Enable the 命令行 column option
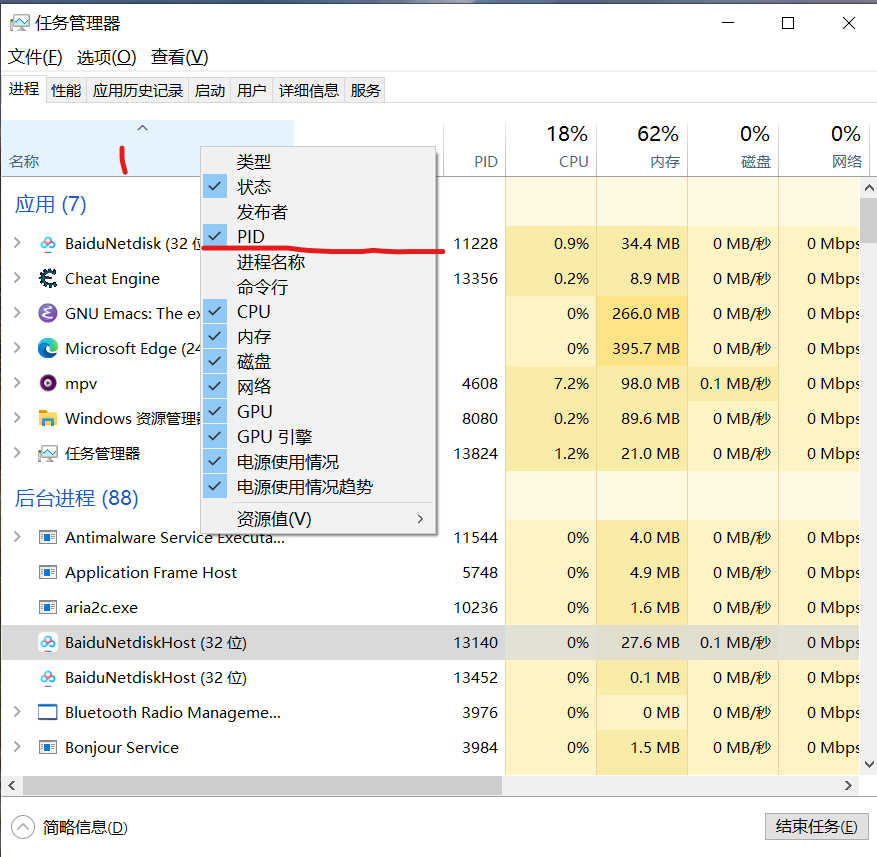The image size is (877, 857). tap(318, 287)
